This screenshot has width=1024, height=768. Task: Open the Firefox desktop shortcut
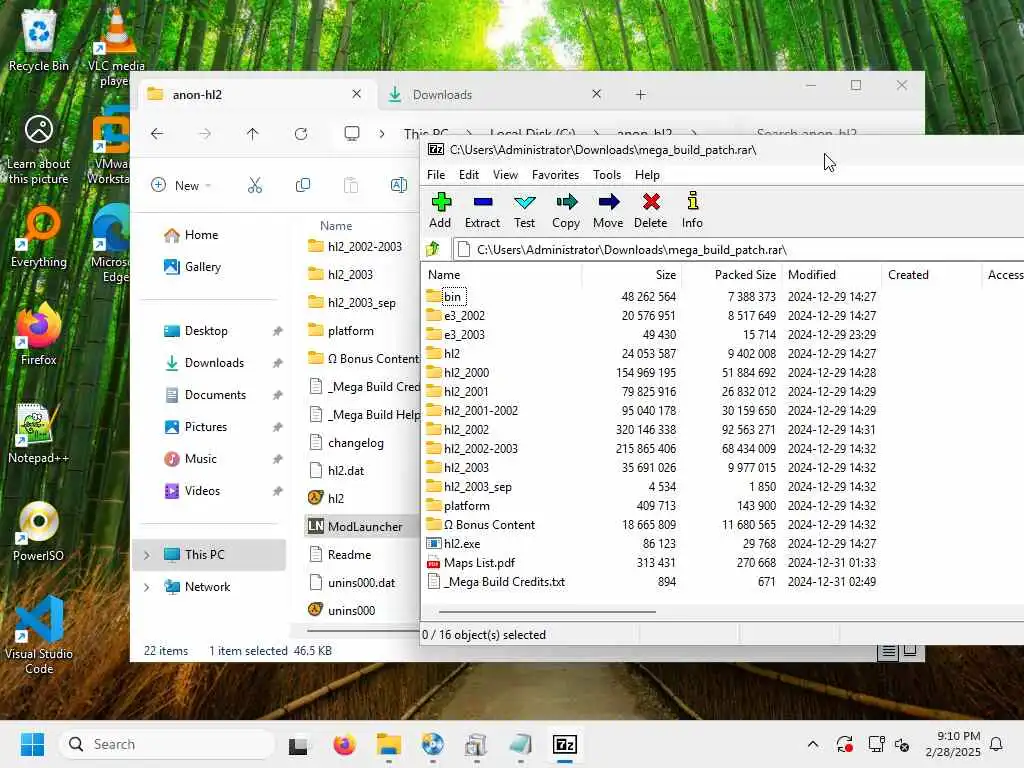point(39,334)
